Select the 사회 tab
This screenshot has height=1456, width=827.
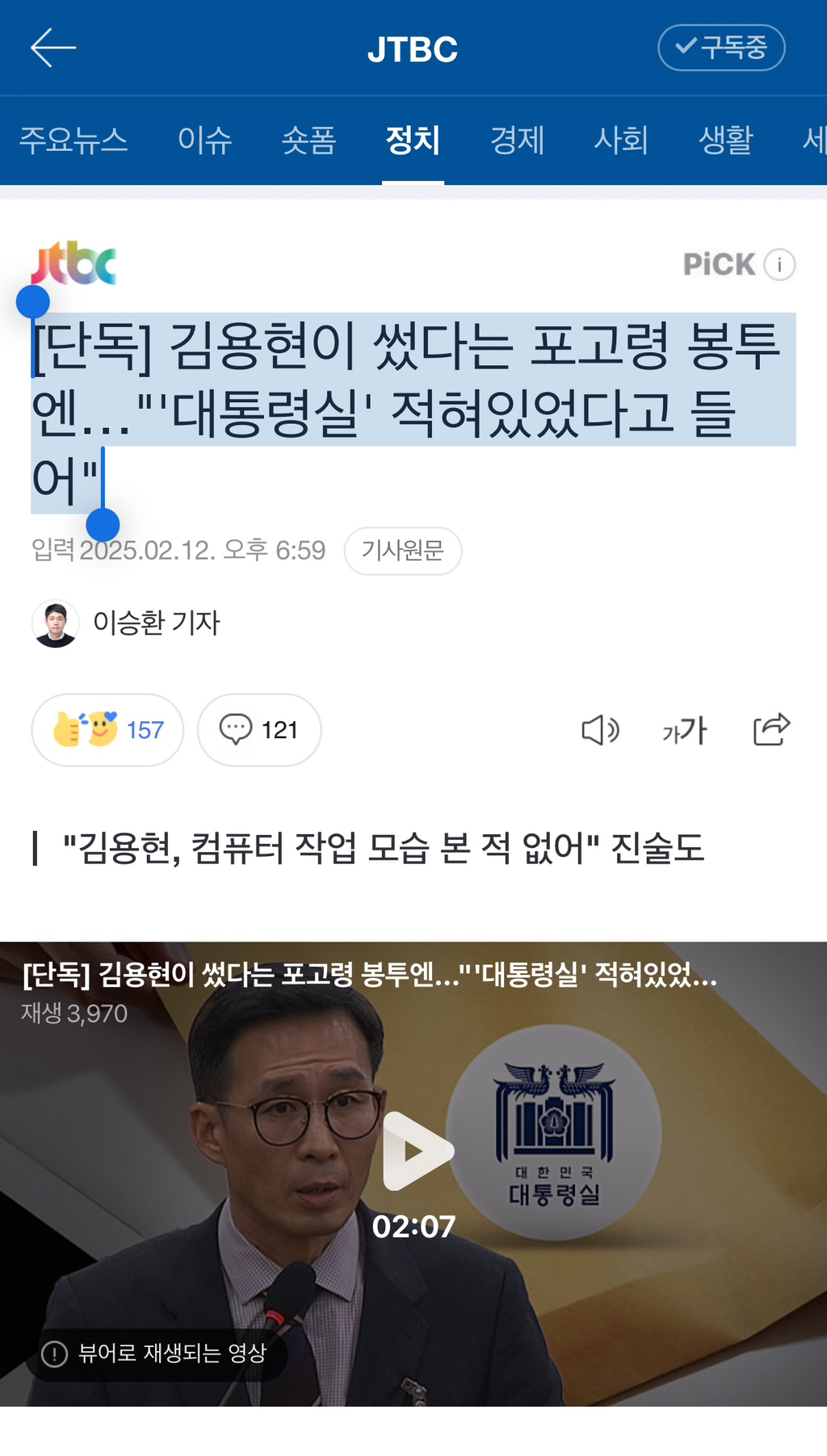point(621,140)
